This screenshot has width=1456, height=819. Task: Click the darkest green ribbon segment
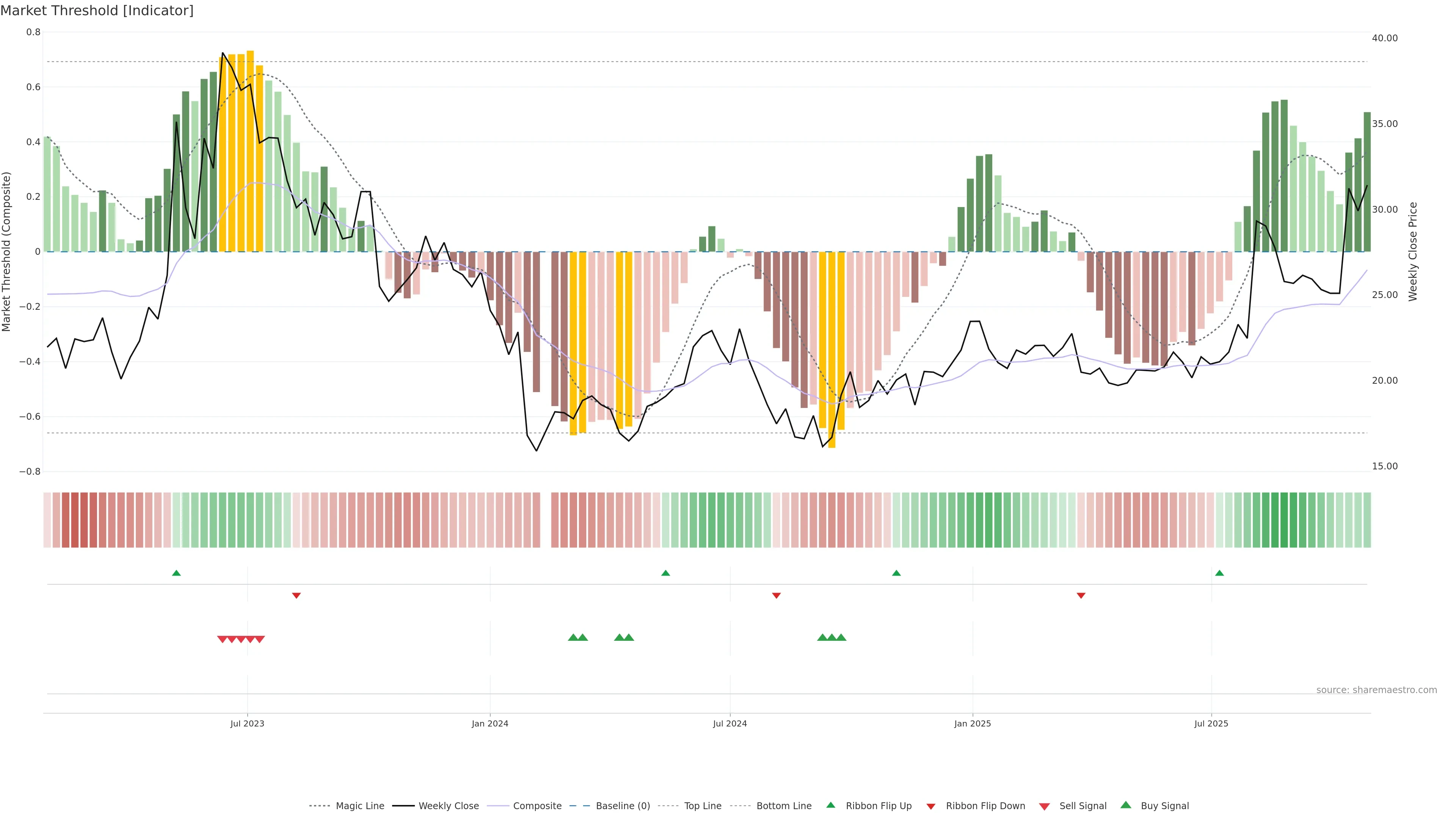point(1284,520)
